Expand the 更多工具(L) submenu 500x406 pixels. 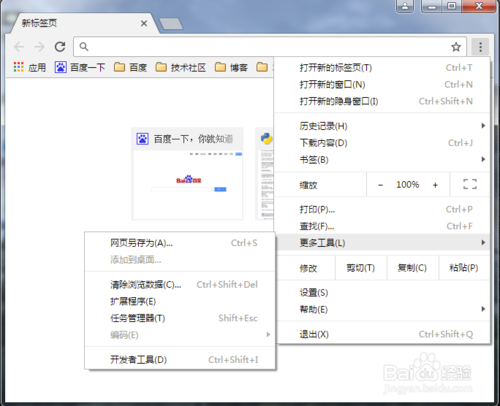(382, 243)
